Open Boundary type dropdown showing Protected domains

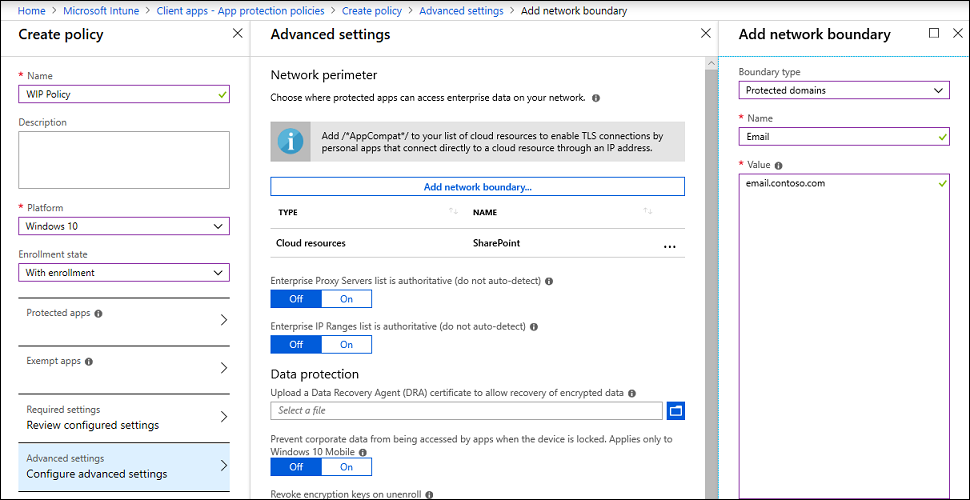point(843,90)
